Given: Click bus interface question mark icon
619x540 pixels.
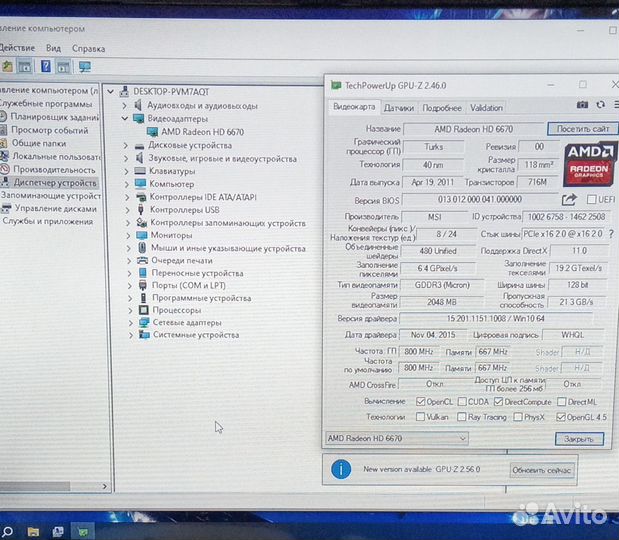Looking at the screenshot, I should [x=611, y=234].
